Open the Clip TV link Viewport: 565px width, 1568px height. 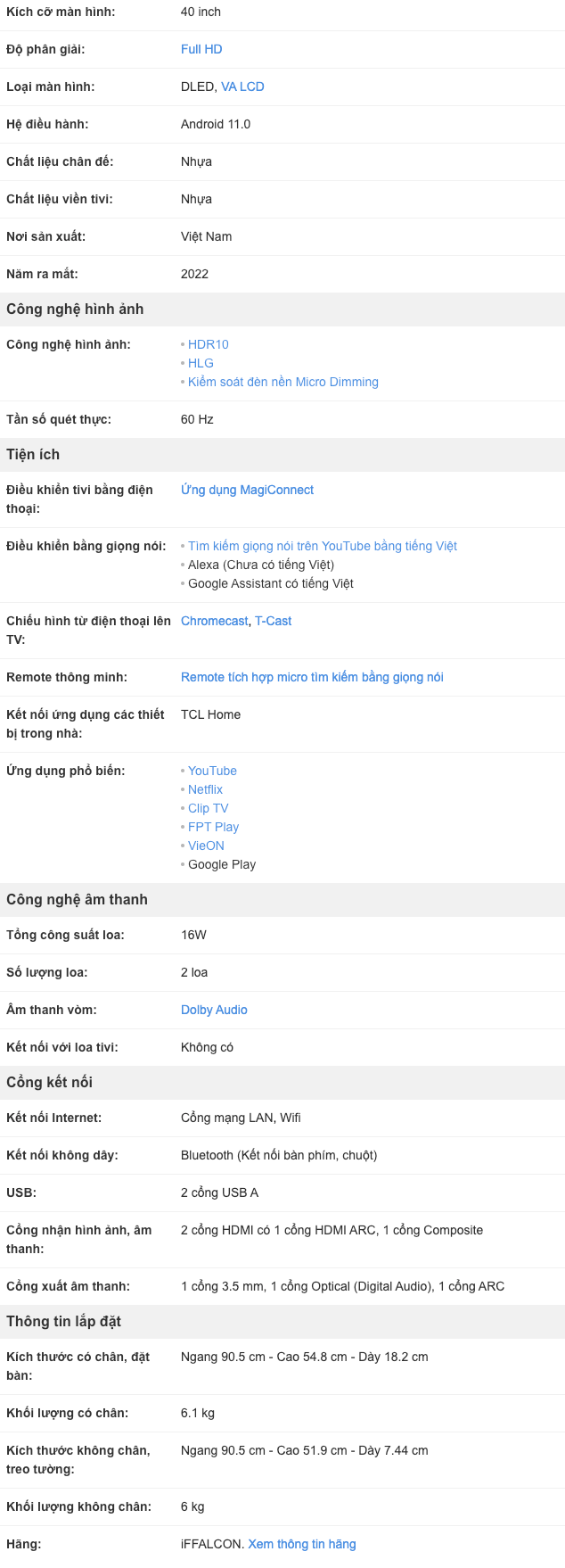208,808
